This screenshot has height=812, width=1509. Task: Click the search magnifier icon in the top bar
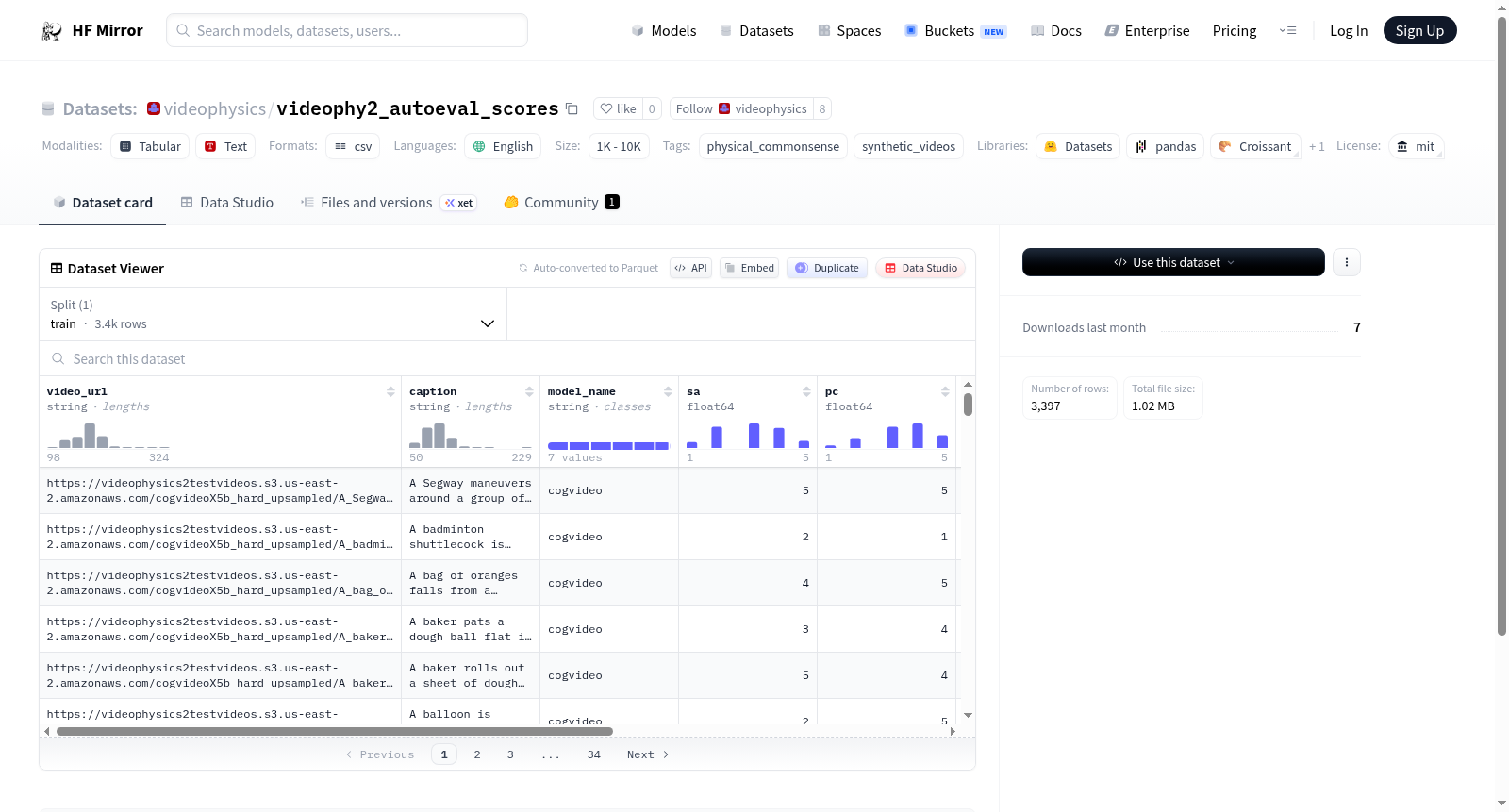(183, 30)
